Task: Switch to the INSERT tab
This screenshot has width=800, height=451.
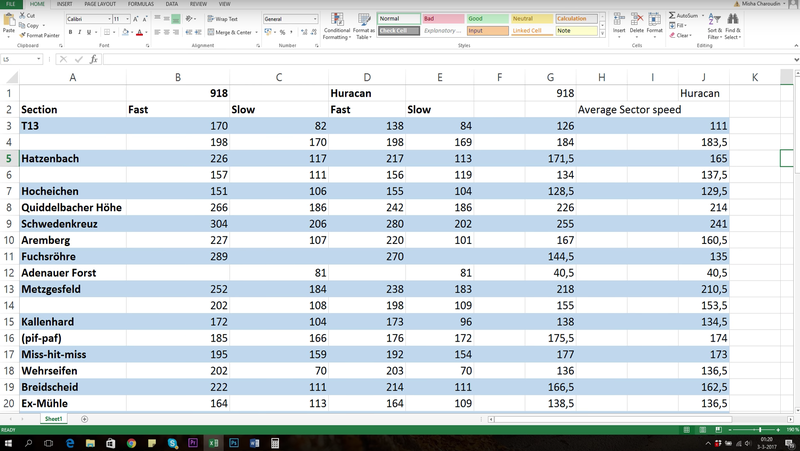Action: coord(64,4)
